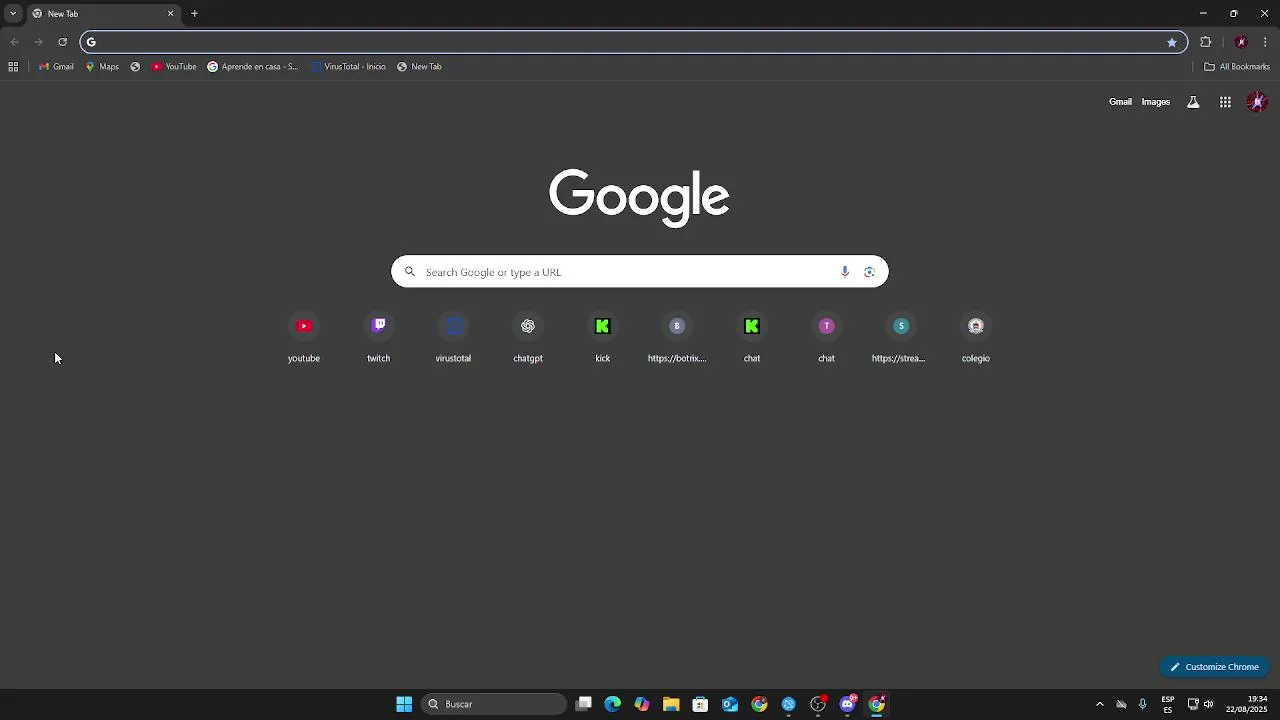Click the Customize Chrome button

pos(1215,667)
